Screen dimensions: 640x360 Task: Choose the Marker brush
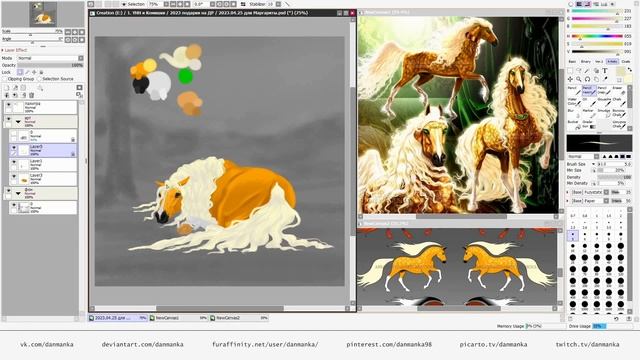coord(589,113)
